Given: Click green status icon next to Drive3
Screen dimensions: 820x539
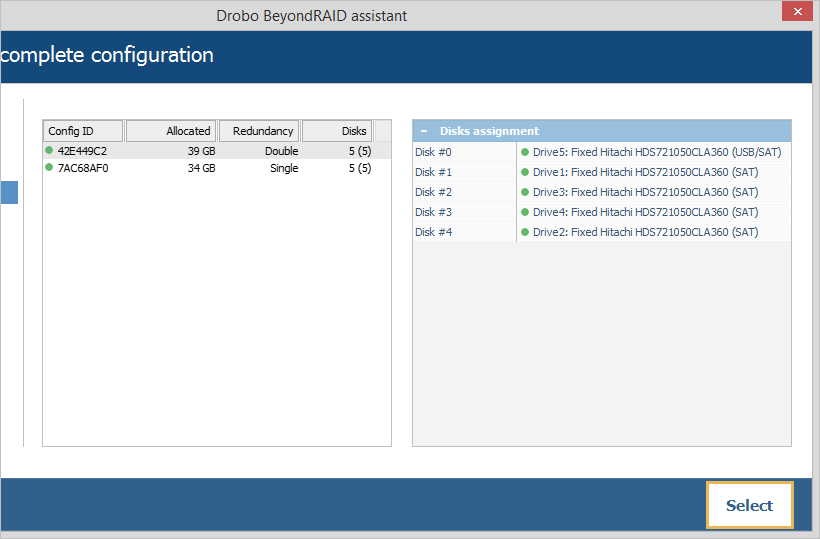Looking at the screenshot, I should [x=525, y=192].
